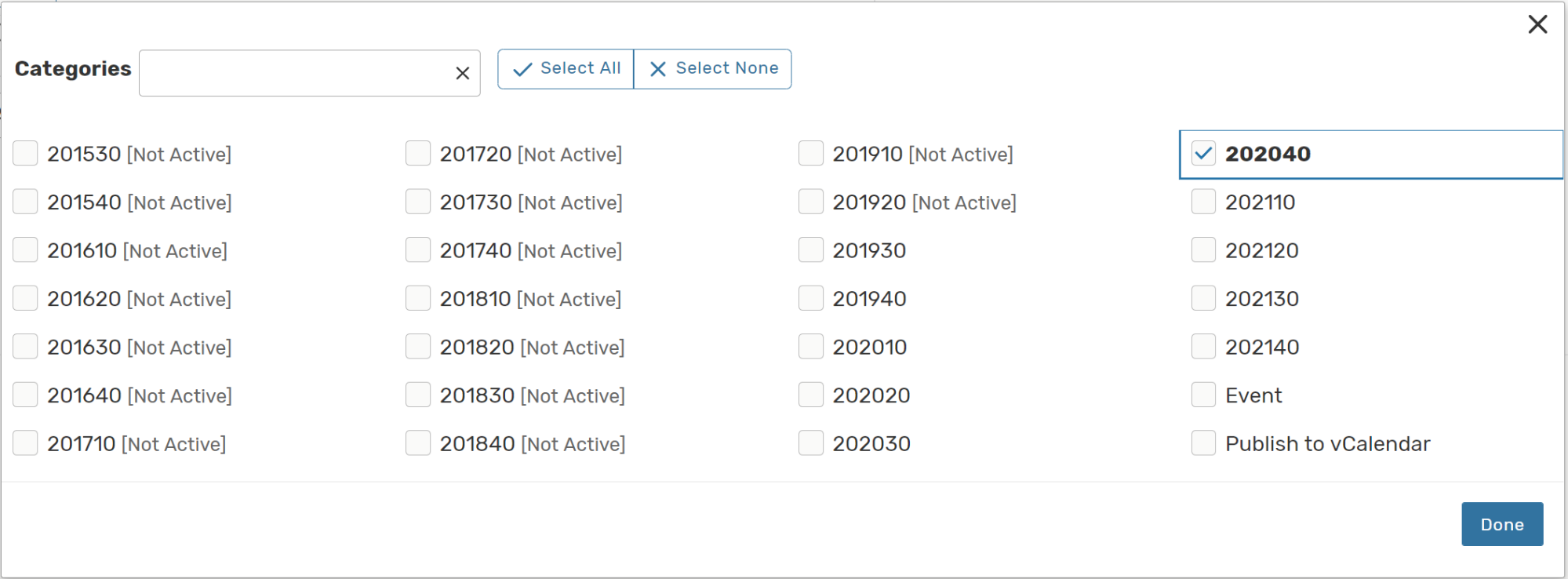Check the 202010 category box

pos(810,347)
